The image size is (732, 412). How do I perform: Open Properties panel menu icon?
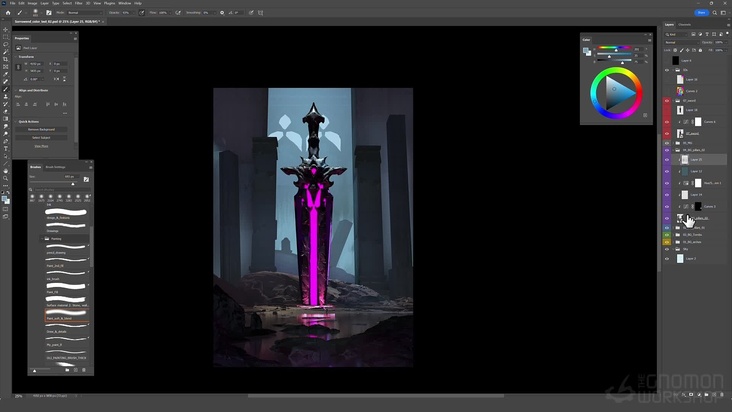tap(75, 38)
